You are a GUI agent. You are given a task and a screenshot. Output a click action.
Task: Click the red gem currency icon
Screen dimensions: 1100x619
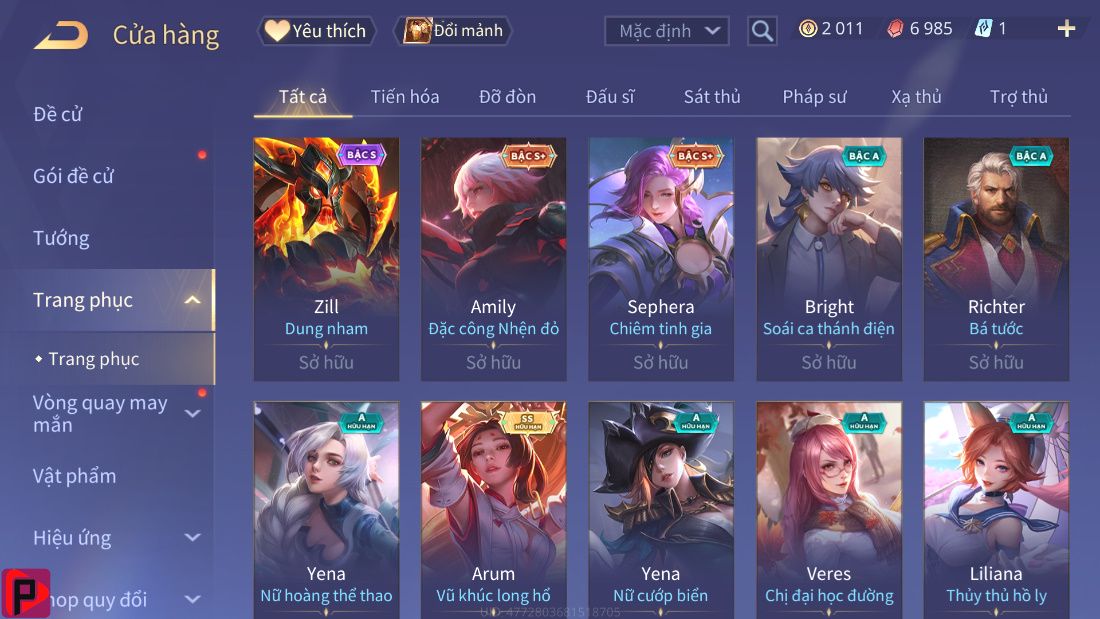point(895,29)
